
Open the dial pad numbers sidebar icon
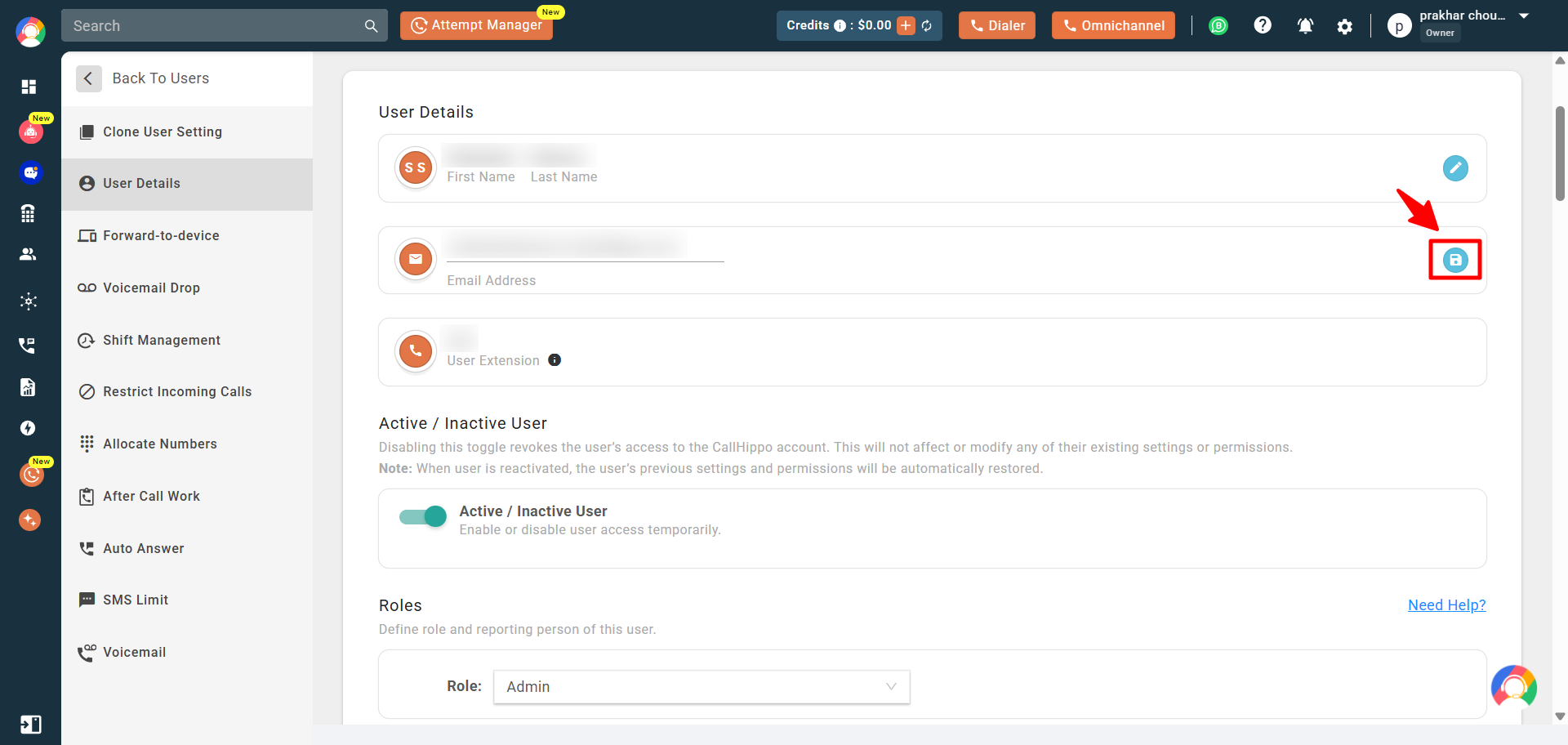tap(29, 213)
